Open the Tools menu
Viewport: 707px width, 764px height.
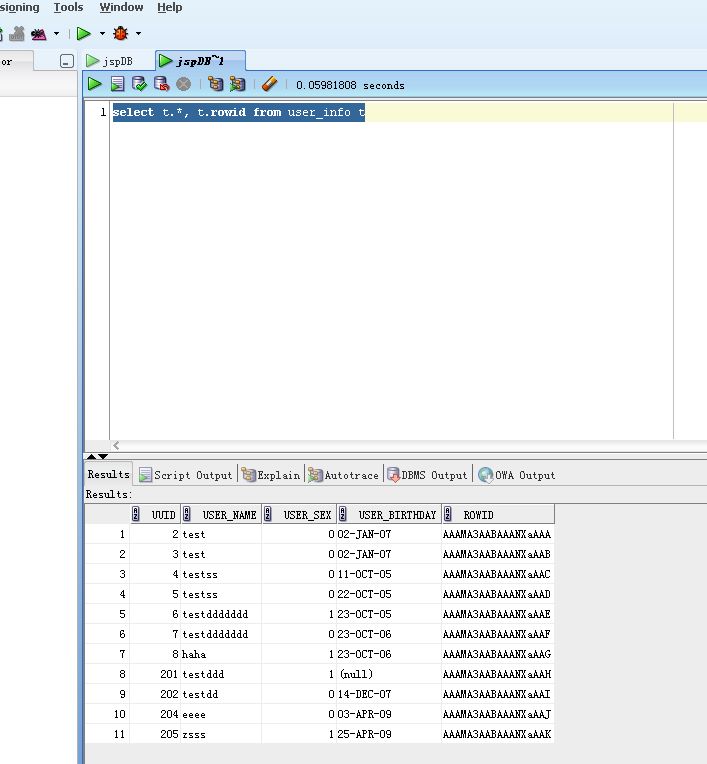[68, 7]
